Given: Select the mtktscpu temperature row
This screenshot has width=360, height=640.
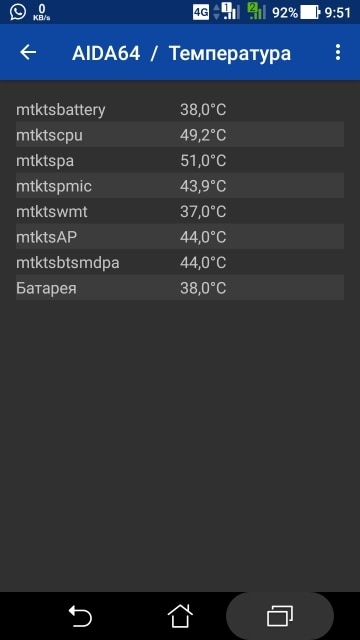Looking at the screenshot, I should 180,135.
